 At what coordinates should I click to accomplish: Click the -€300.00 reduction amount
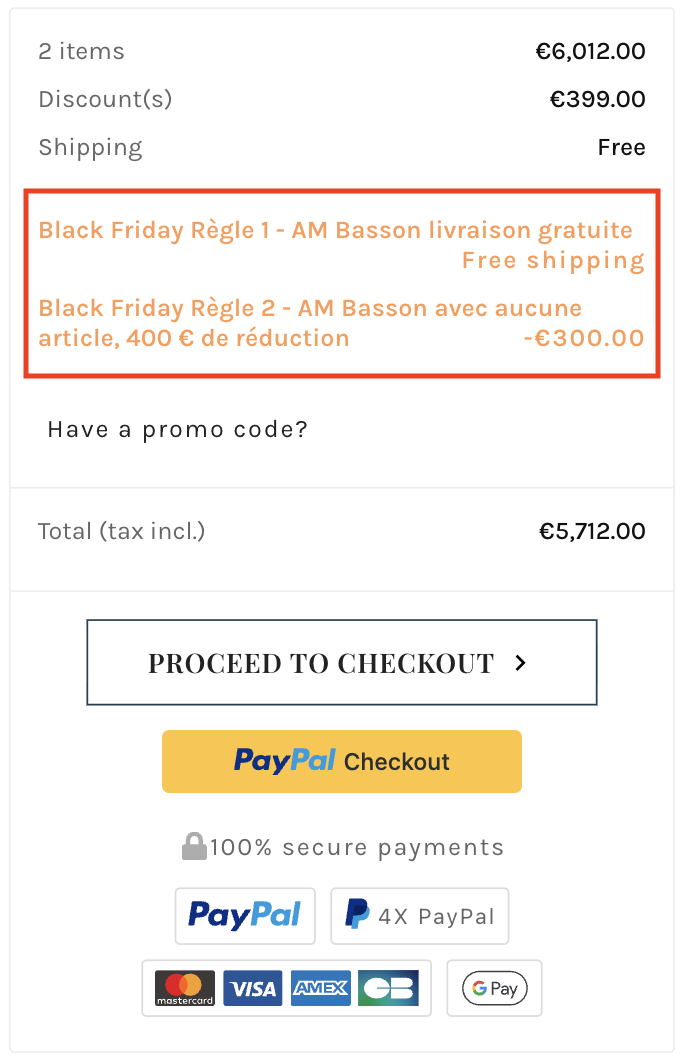coord(584,338)
